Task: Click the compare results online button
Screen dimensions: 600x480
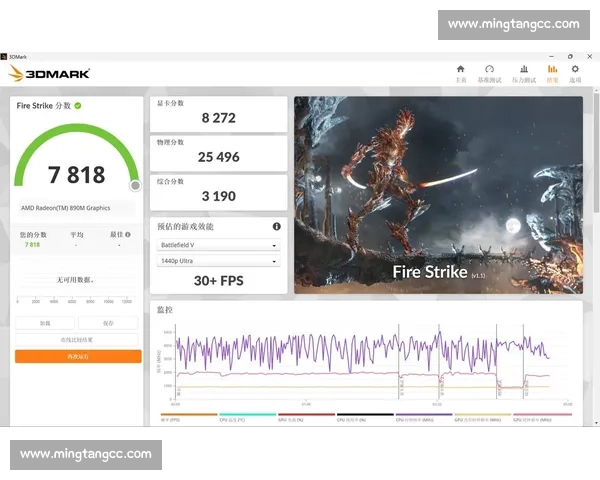Action: coord(78,340)
